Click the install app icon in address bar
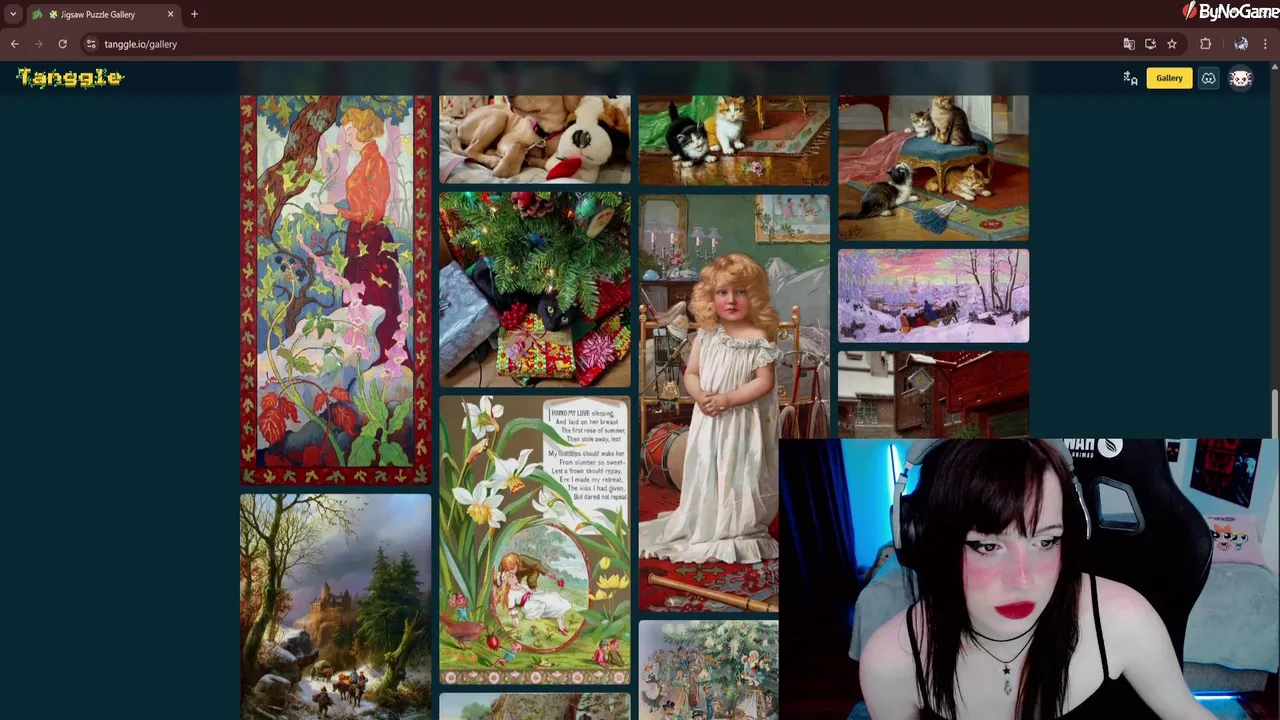The width and height of the screenshot is (1280, 720). [x=1150, y=44]
